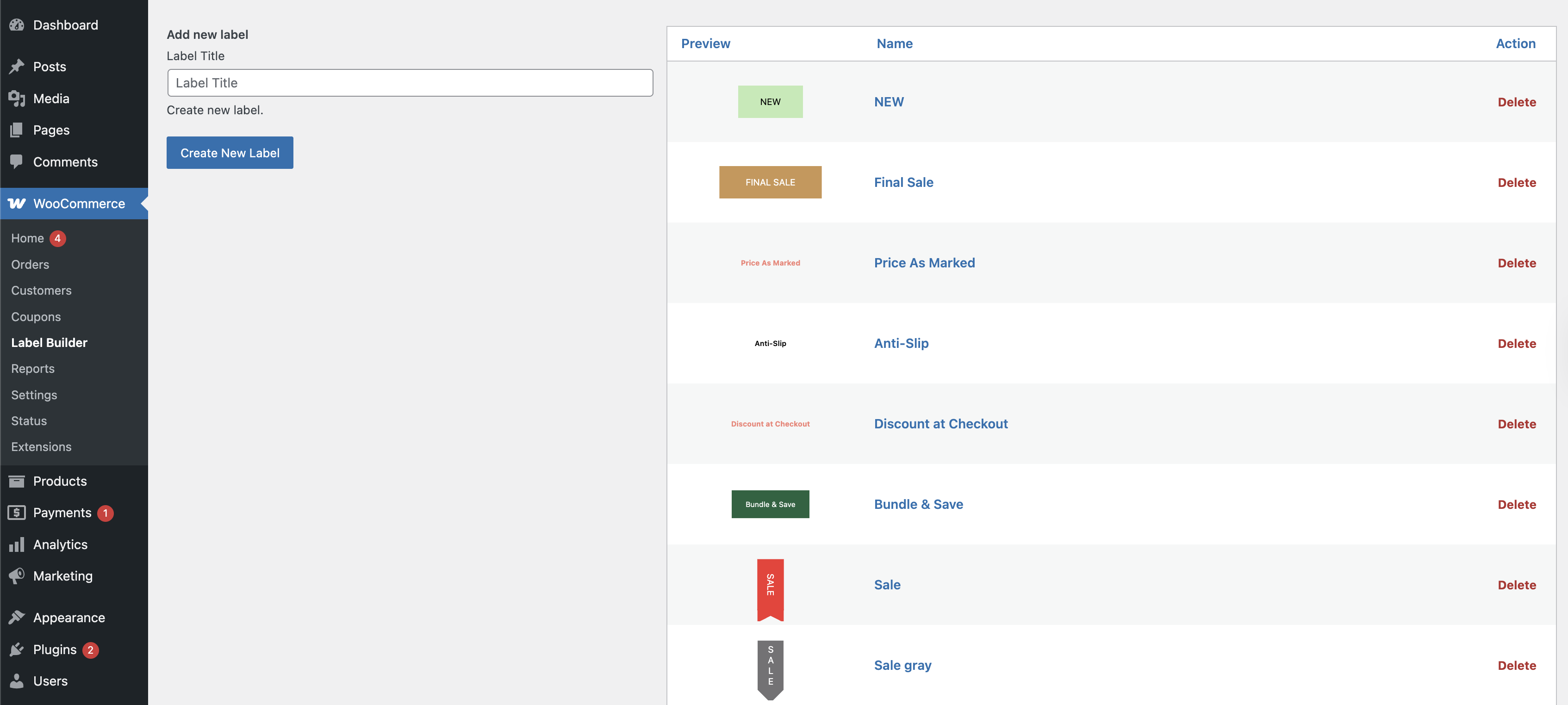Open the Discount at Checkout label link

click(940, 424)
